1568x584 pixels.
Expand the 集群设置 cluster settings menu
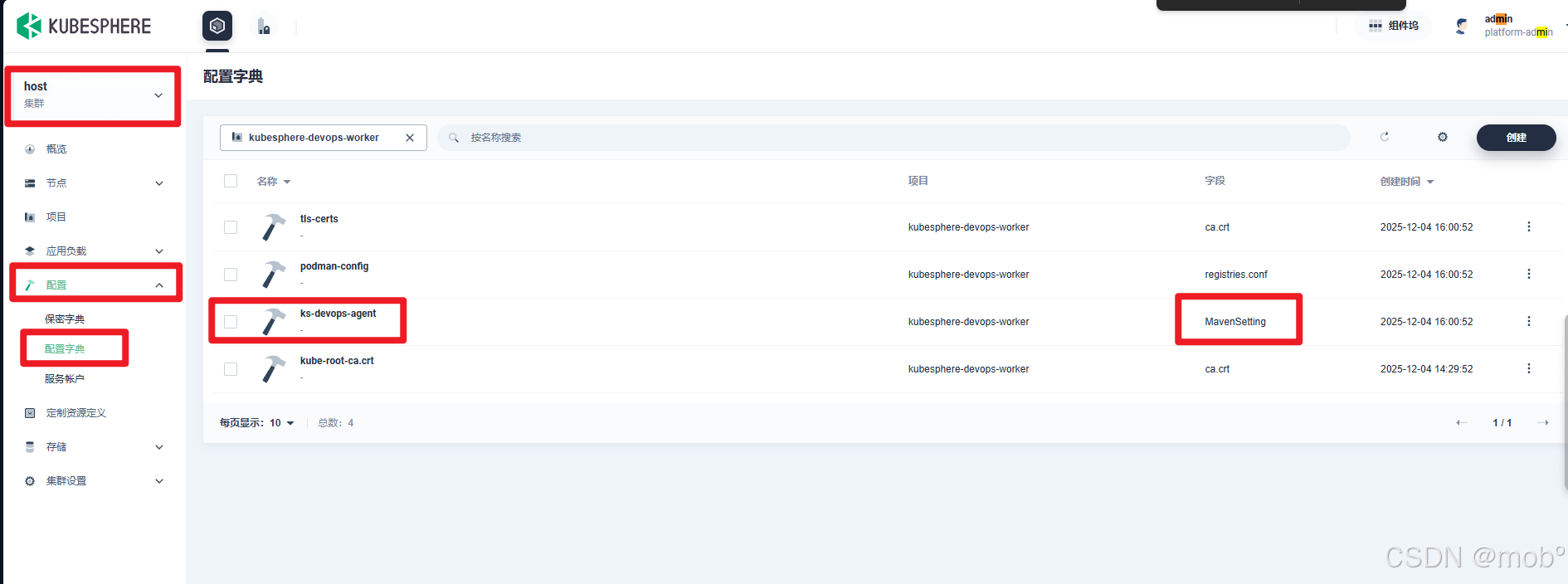tap(93, 481)
